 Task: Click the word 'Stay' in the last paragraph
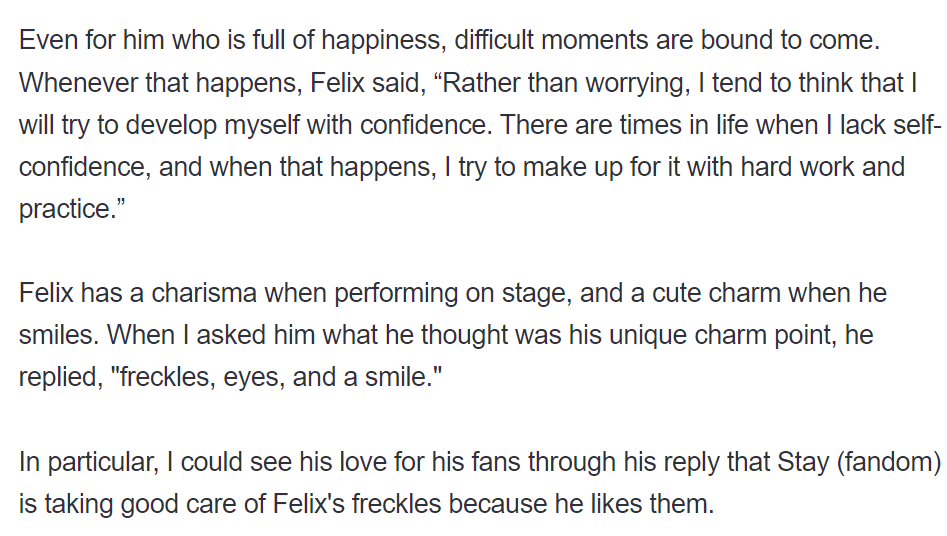coord(803,463)
